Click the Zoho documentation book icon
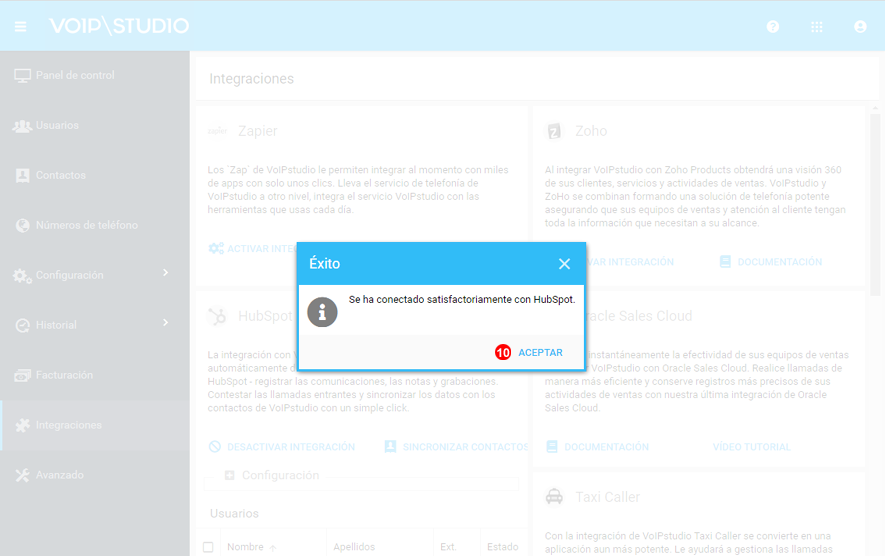The width and height of the screenshot is (886, 556). tap(725, 262)
